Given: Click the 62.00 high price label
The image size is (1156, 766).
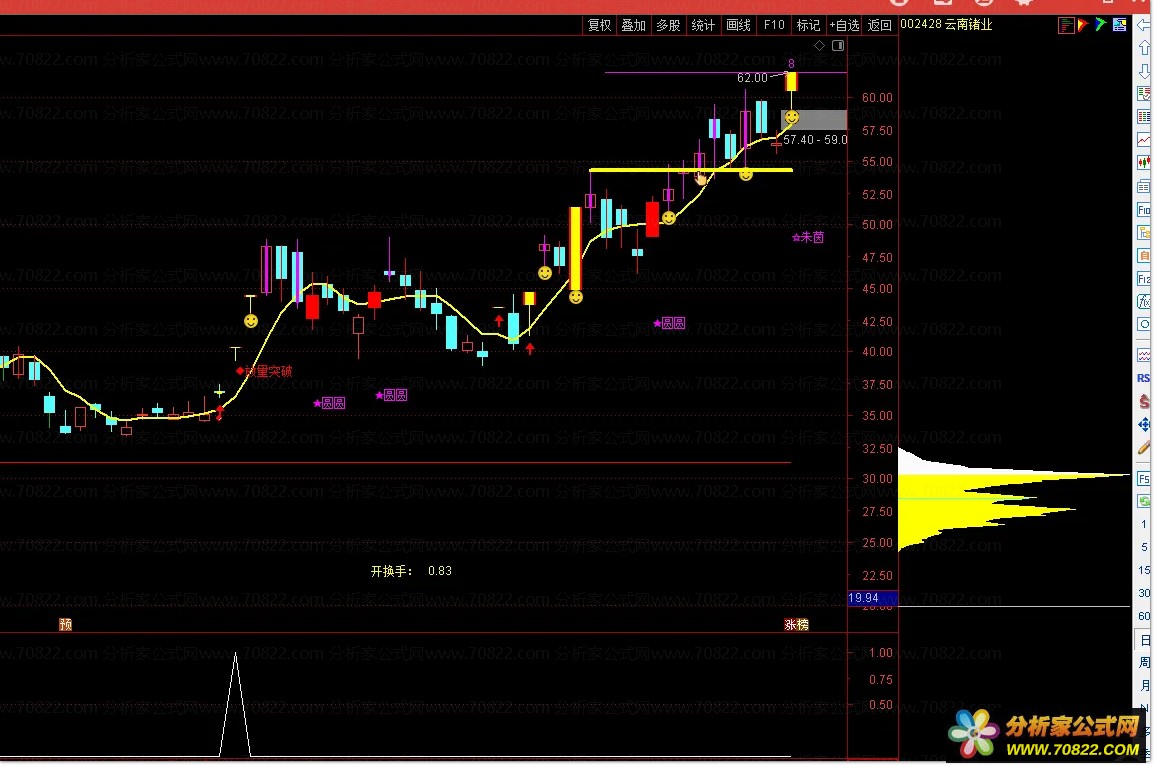Looking at the screenshot, I should (x=752, y=77).
